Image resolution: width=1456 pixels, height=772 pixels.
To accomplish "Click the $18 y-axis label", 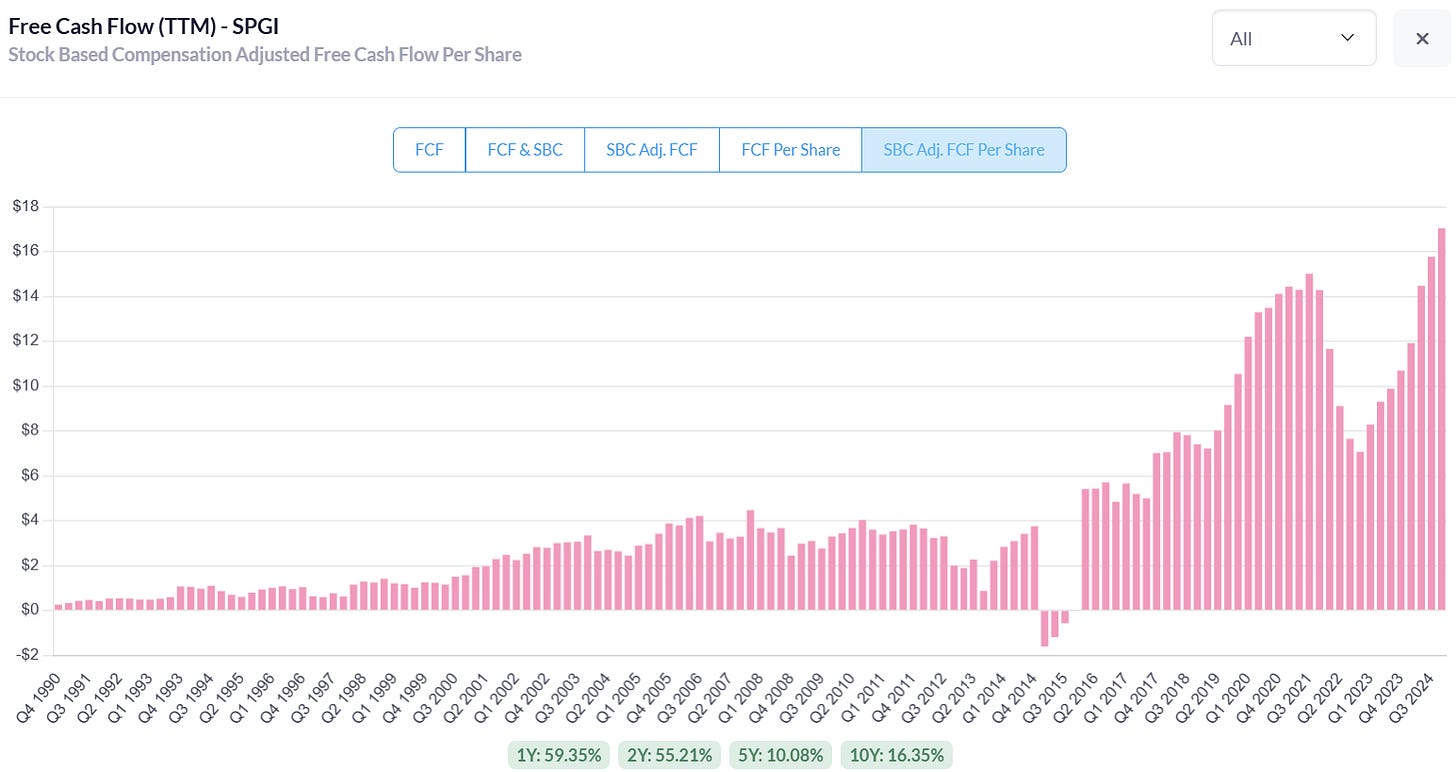I will click(x=24, y=206).
